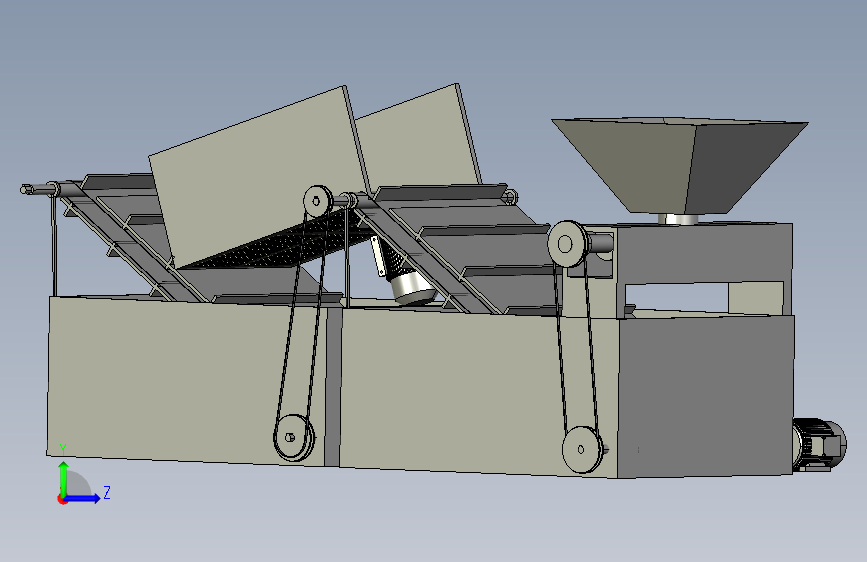Select the feed hopper funnel on the model
867x562 pixels.
[x=680, y=165]
